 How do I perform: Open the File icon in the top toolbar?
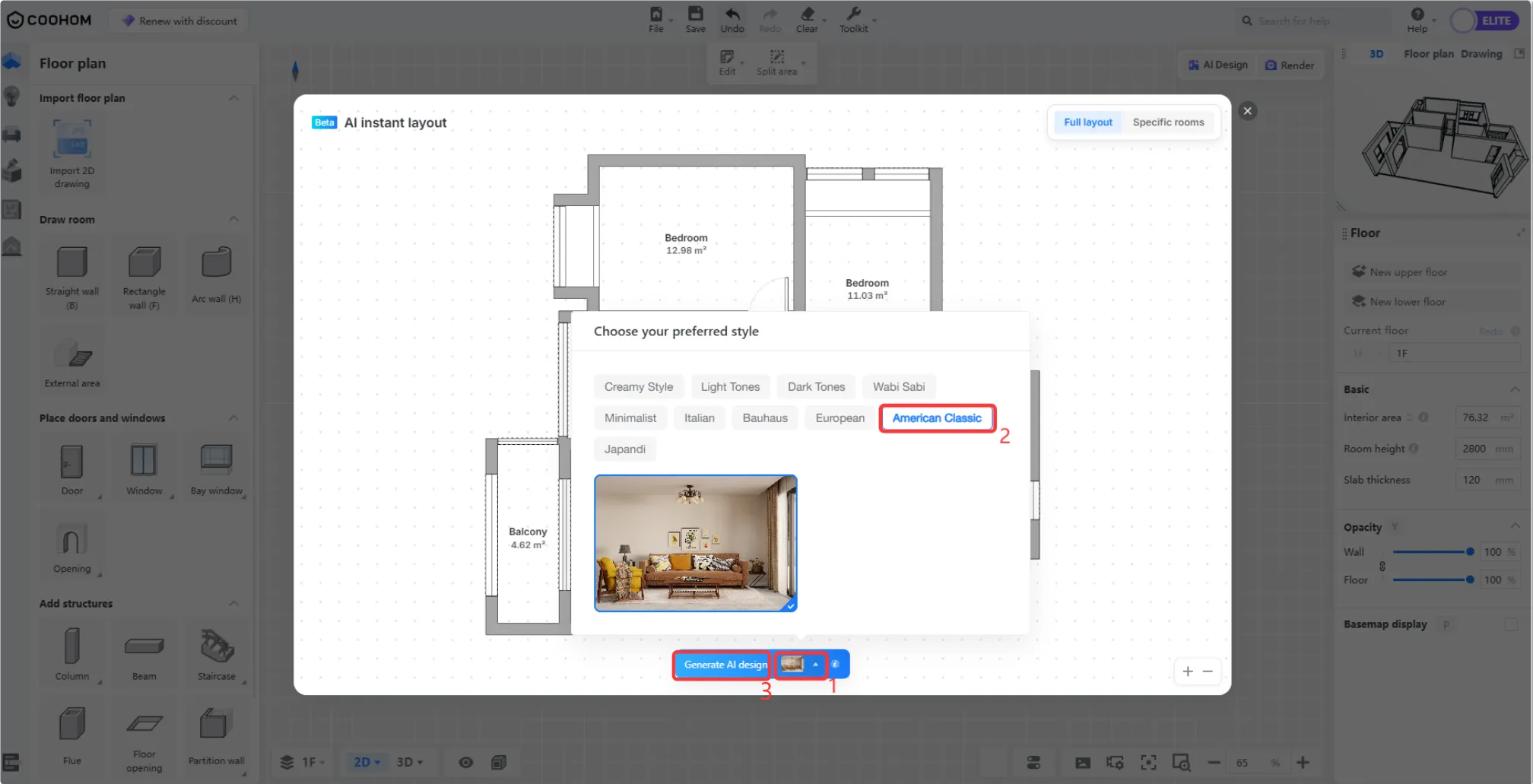(655, 14)
